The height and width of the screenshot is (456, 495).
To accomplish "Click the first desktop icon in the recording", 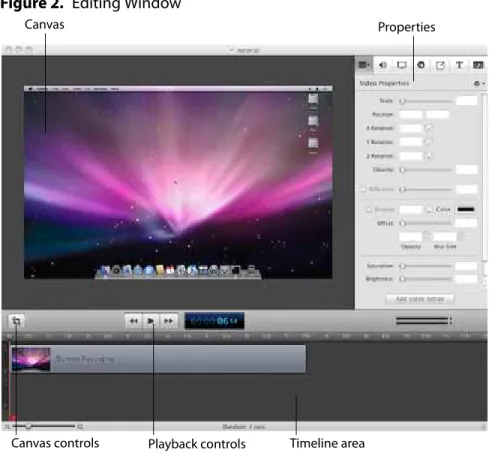I will pos(313,99).
